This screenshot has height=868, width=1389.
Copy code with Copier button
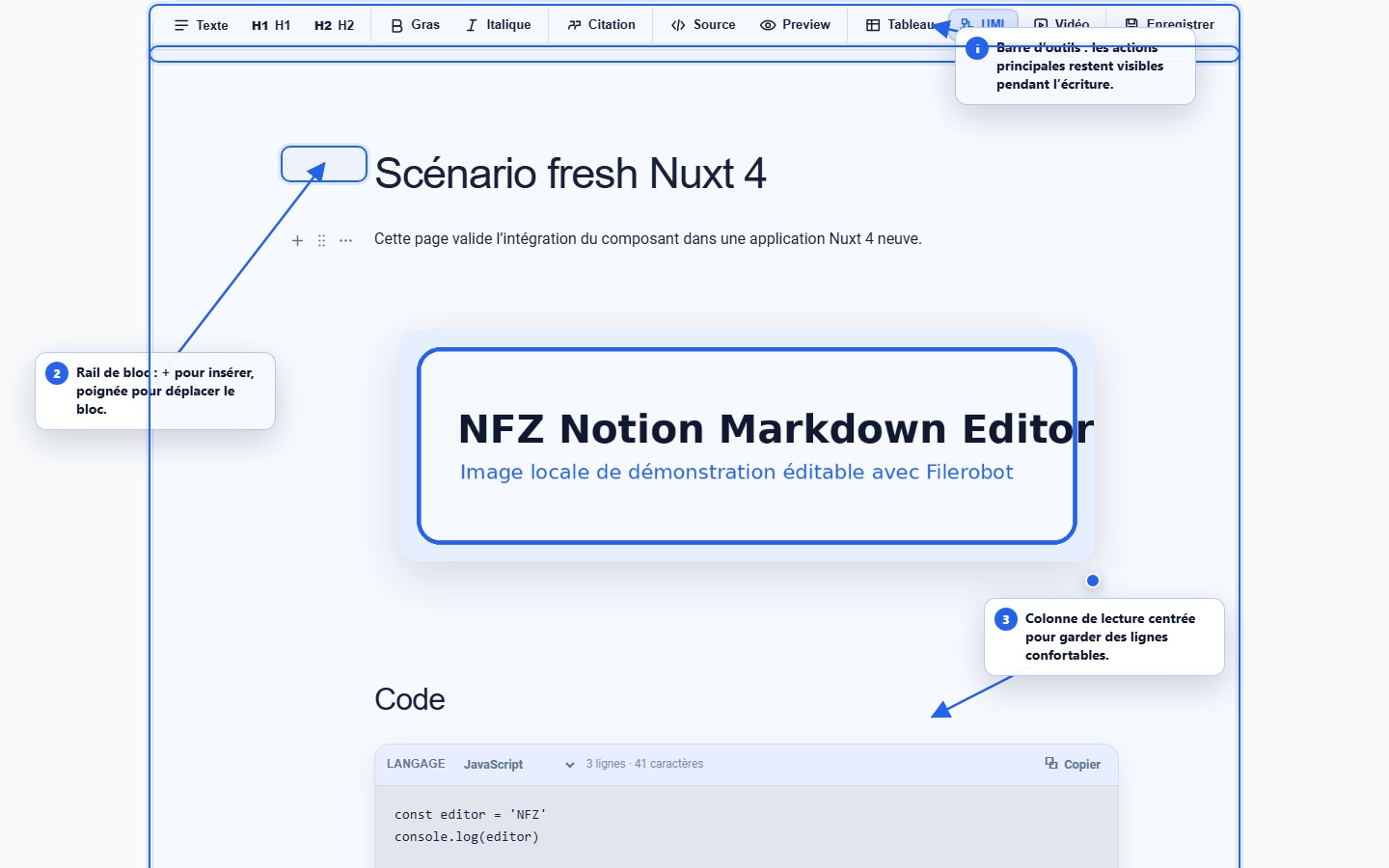click(1073, 764)
